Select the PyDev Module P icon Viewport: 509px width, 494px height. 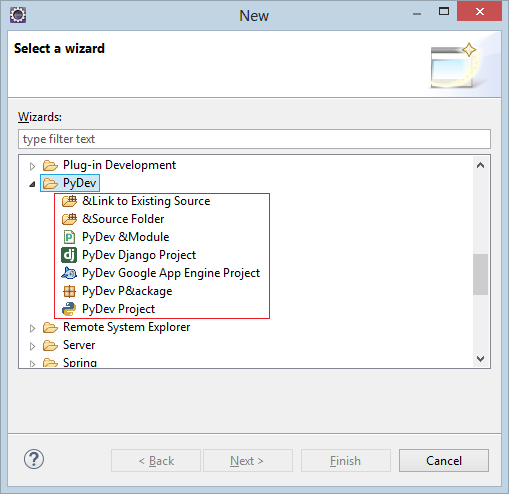click(x=69, y=237)
